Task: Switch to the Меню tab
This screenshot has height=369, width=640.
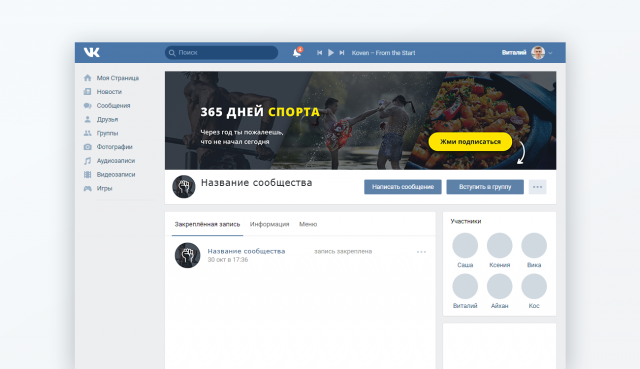Action: [x=308, y=224]
